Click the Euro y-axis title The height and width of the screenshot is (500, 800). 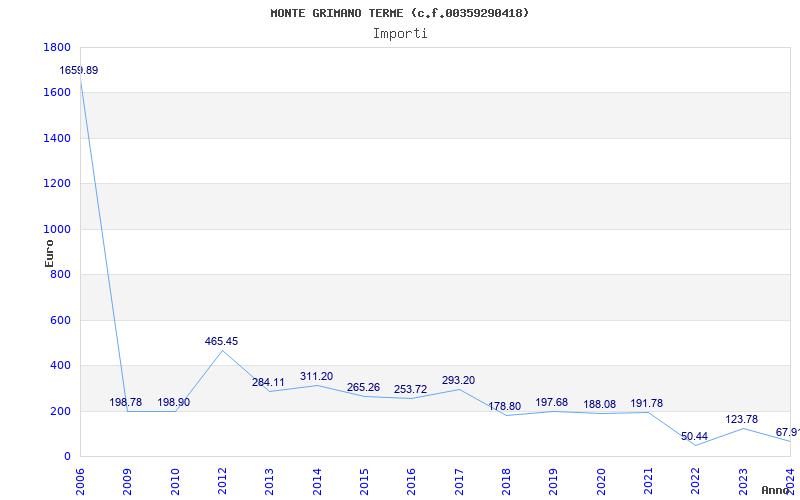[x=49, y=254]
